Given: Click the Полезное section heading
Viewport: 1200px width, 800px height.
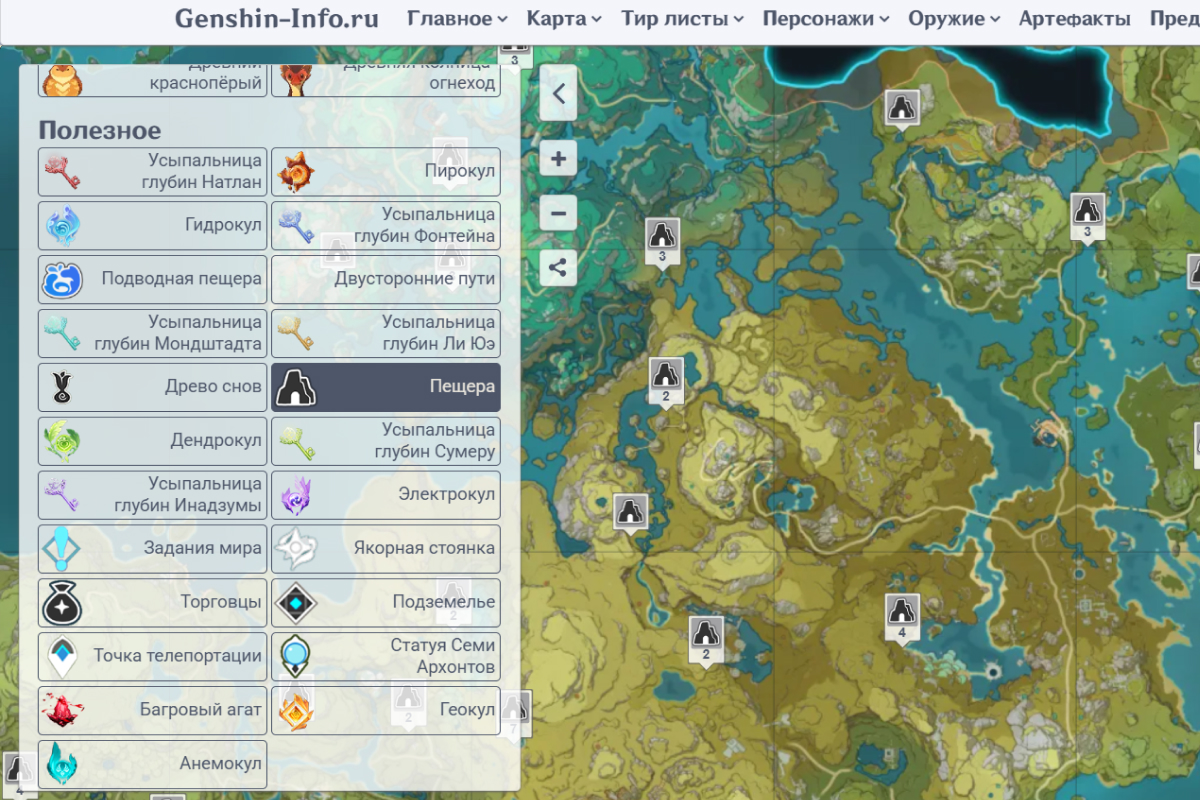Looking at the screenshot, I should click(100, 131).
